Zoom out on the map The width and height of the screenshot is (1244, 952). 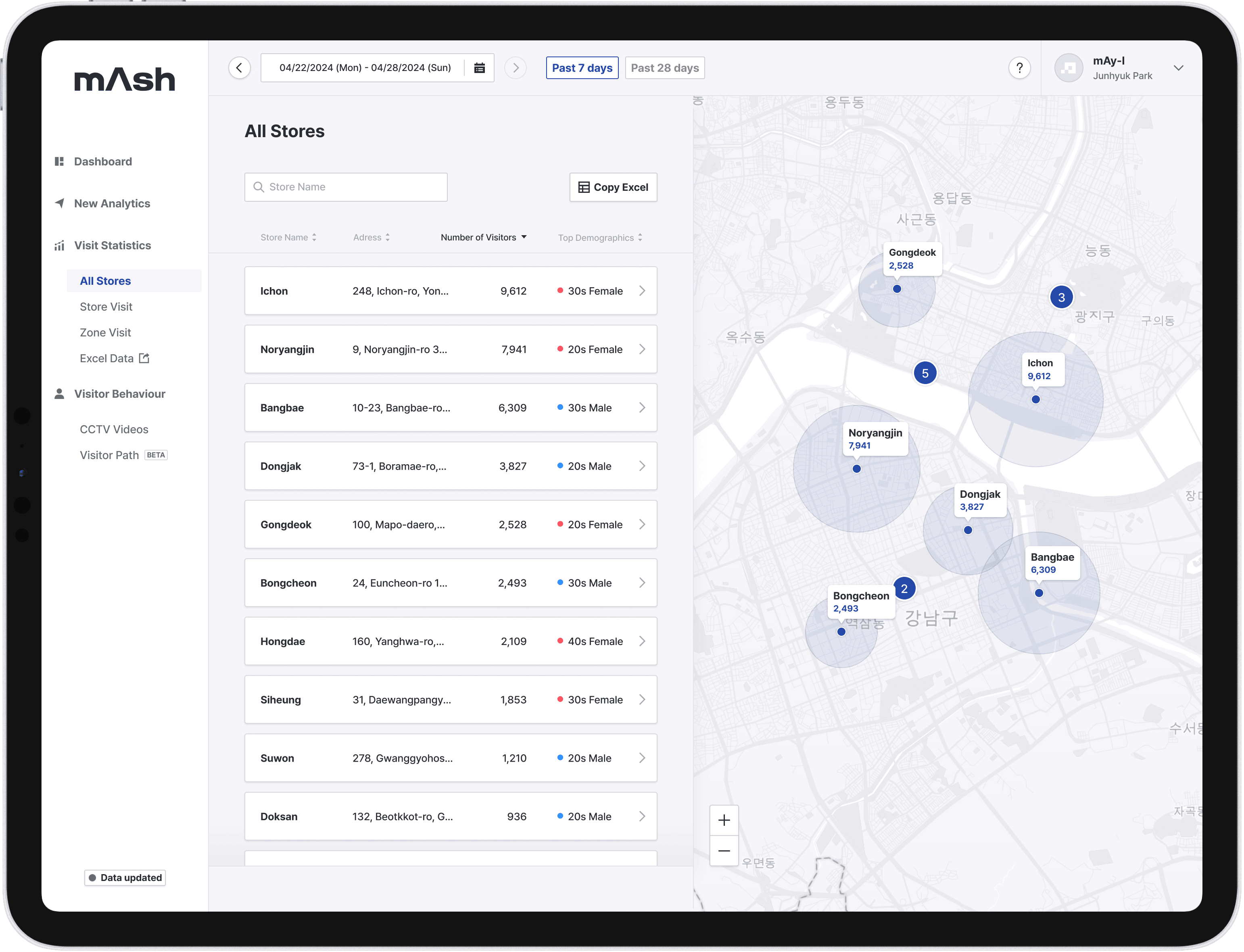click(x=724, y=851)
